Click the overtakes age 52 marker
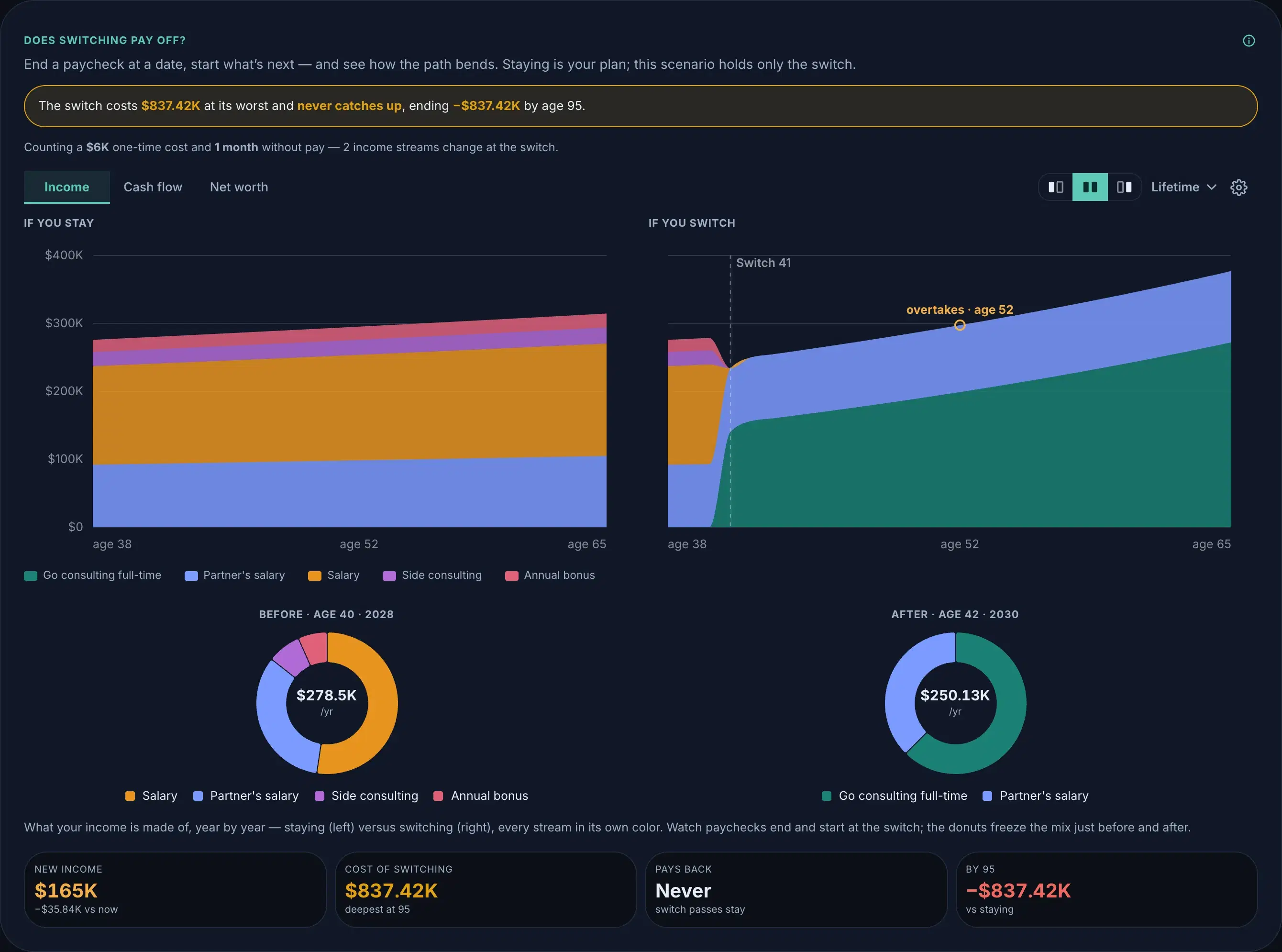The width and height of the screenshot is (1282, 952). pyautogui.click(x=959, y=325)
